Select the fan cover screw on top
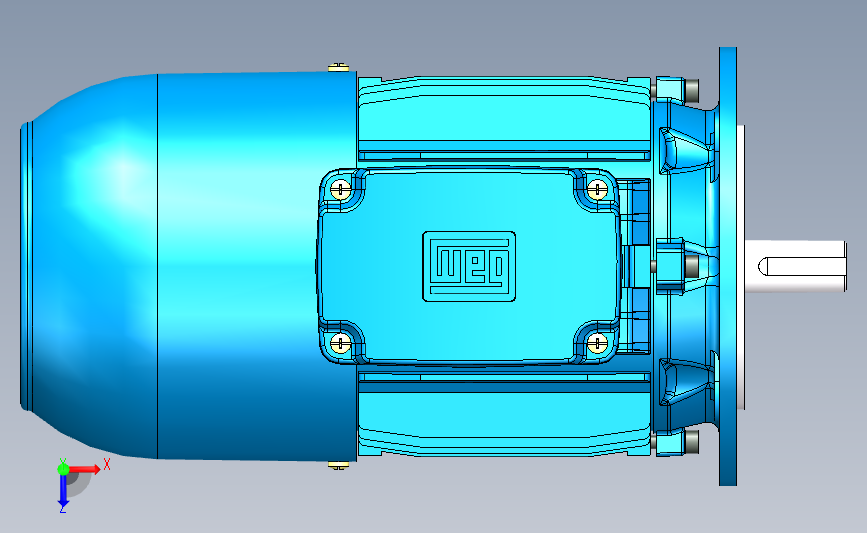Viewport: 867px width, 533px height. [x=338, y=67]
